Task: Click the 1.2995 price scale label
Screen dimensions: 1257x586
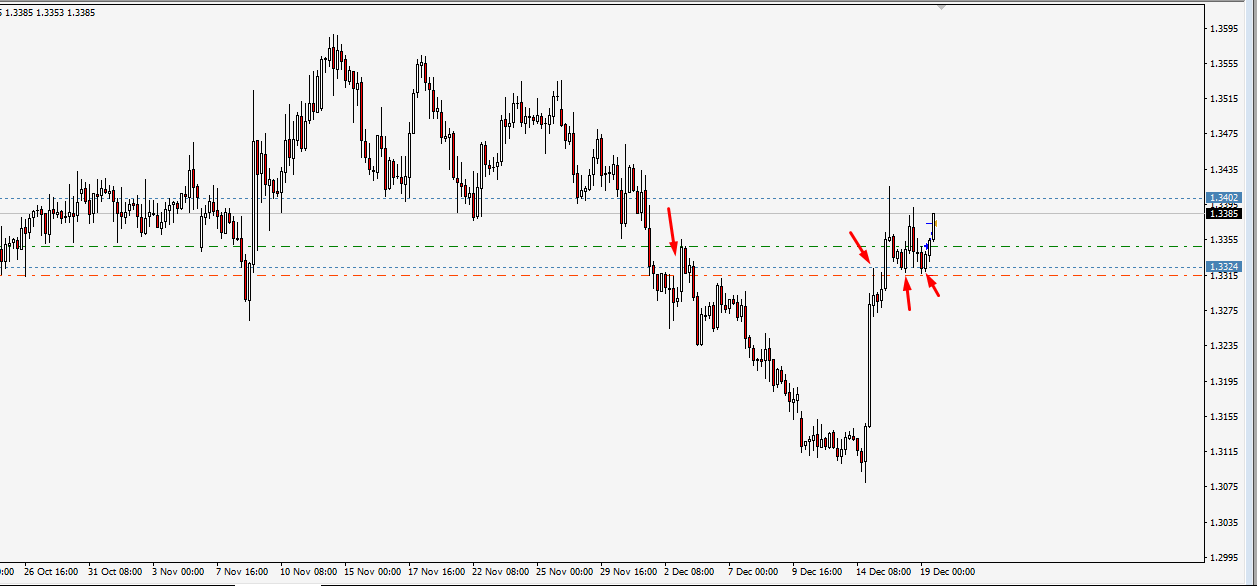Action: pos(1225,558)
